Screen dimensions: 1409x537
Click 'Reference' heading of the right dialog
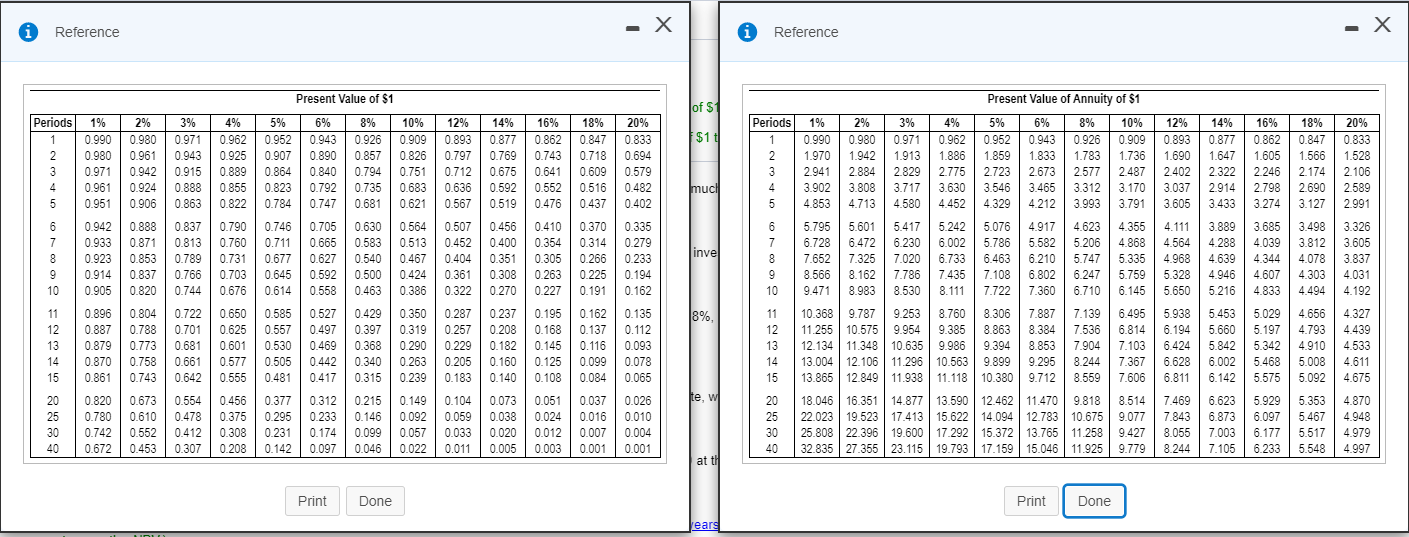[806, 32]
